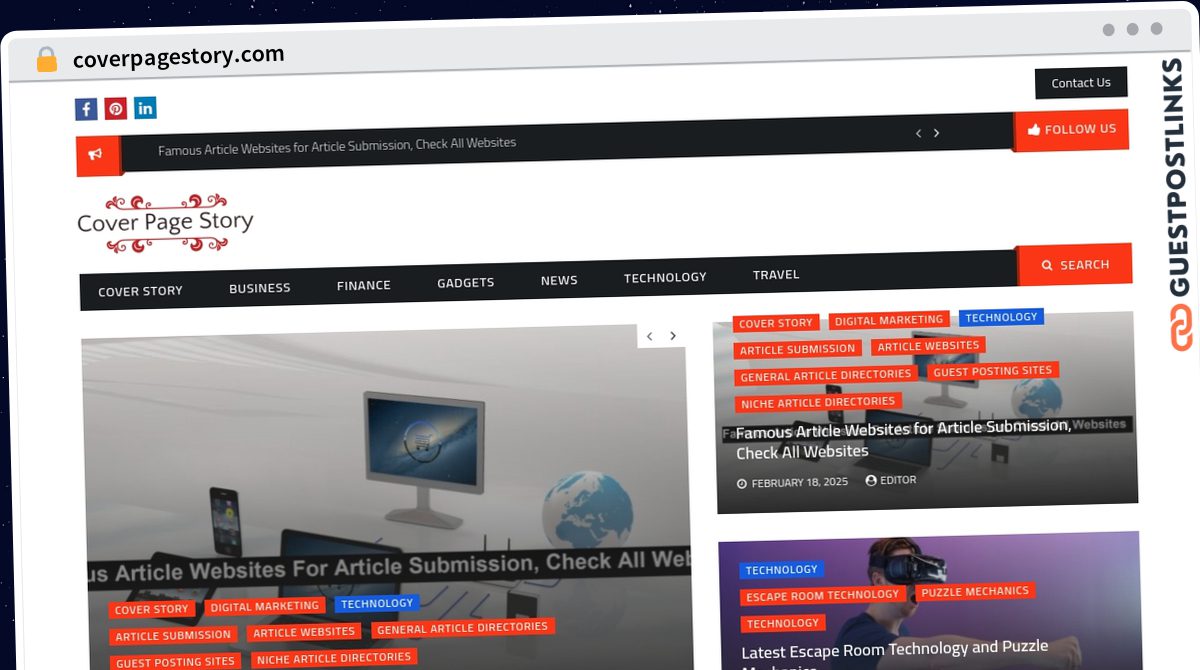The image size is (1200, 670).
Task: Click the Search button label
Action: tap(1085, 265)
